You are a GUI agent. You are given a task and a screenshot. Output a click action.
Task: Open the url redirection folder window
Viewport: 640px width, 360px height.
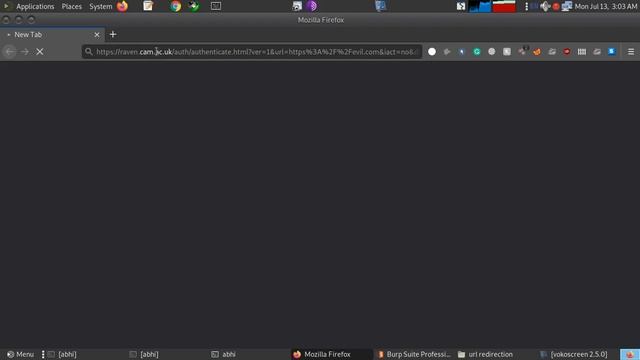[485, 354]
